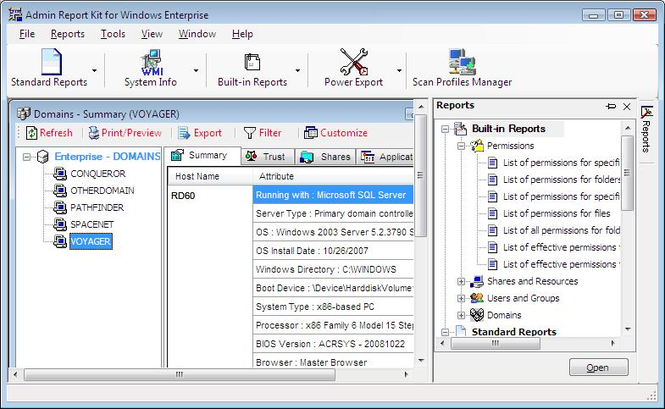The width and height of the screenshot is (665, 409).
Task: Select the SPACENET computer icon
Action: coord(60,224)
